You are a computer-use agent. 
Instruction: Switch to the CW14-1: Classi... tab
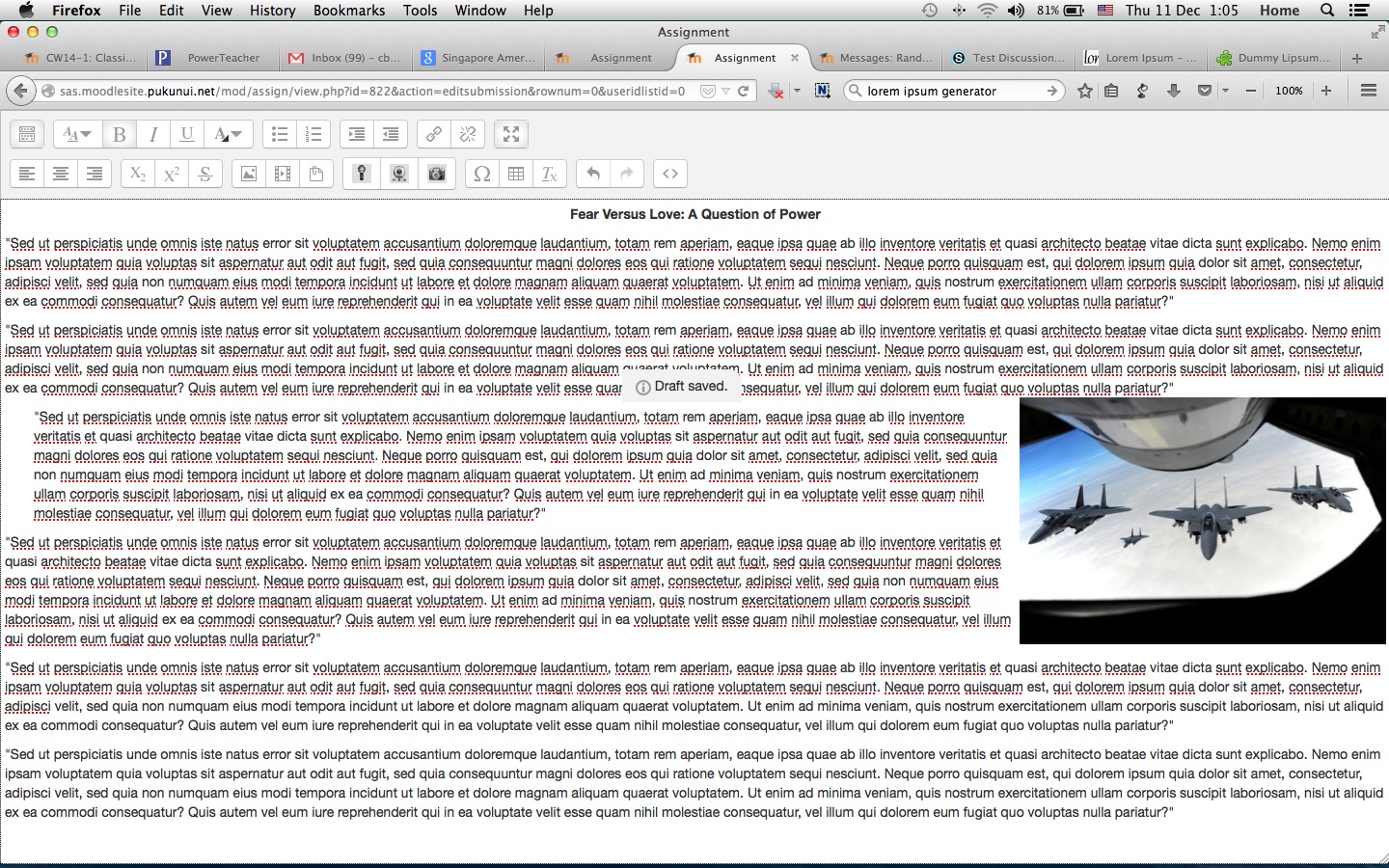point(79,58)
